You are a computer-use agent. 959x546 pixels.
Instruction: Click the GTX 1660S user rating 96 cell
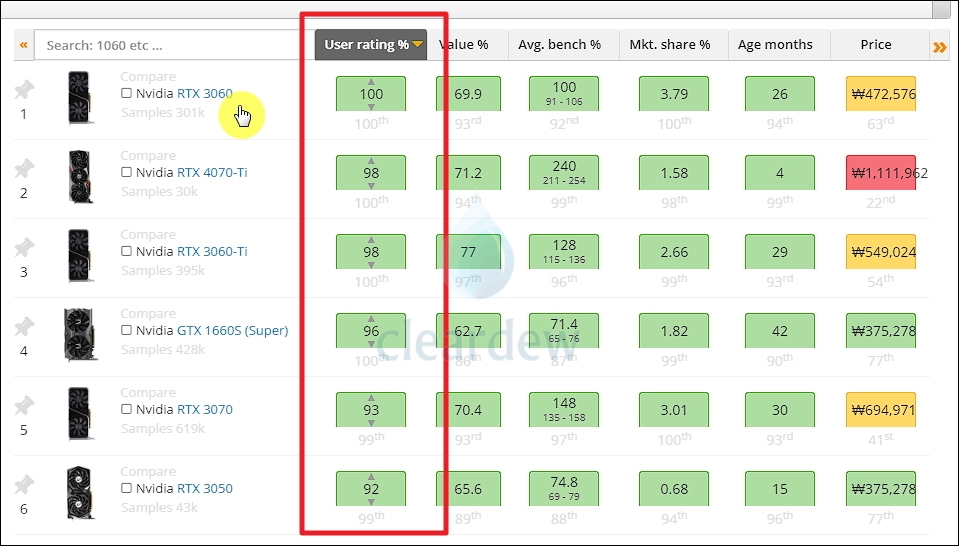(x=371, y=331)
